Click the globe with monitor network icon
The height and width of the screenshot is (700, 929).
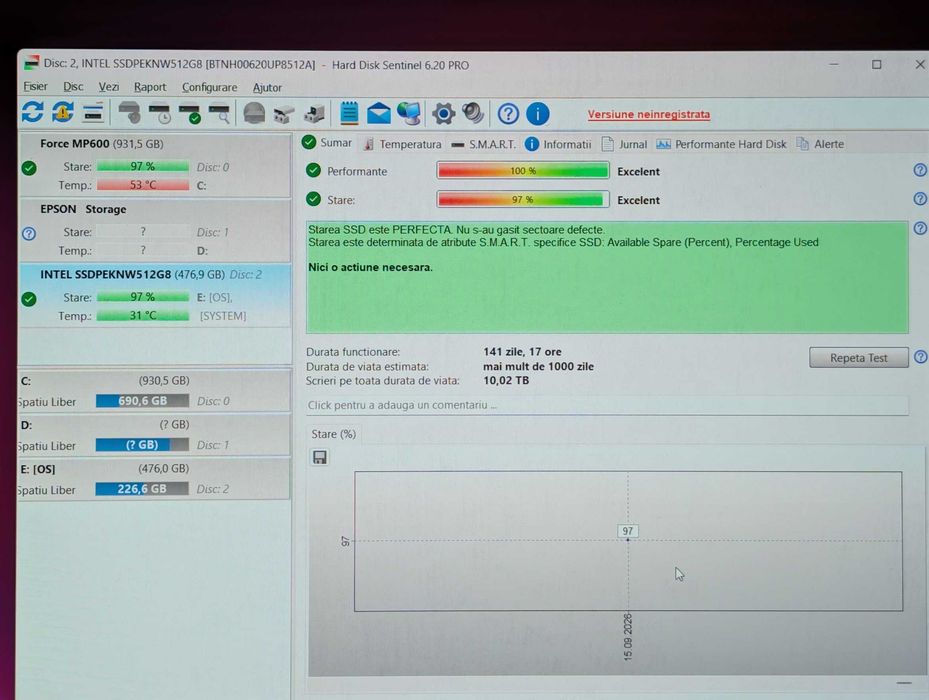click(409, 113)
